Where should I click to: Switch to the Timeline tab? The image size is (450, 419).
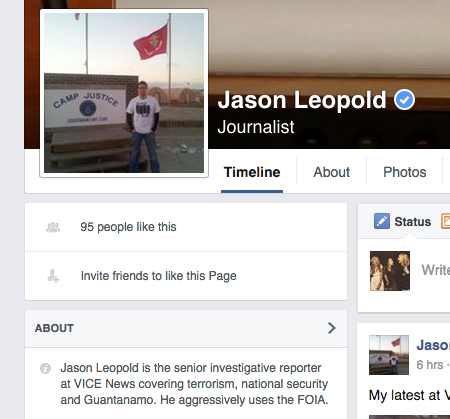[x=252, y=172]
